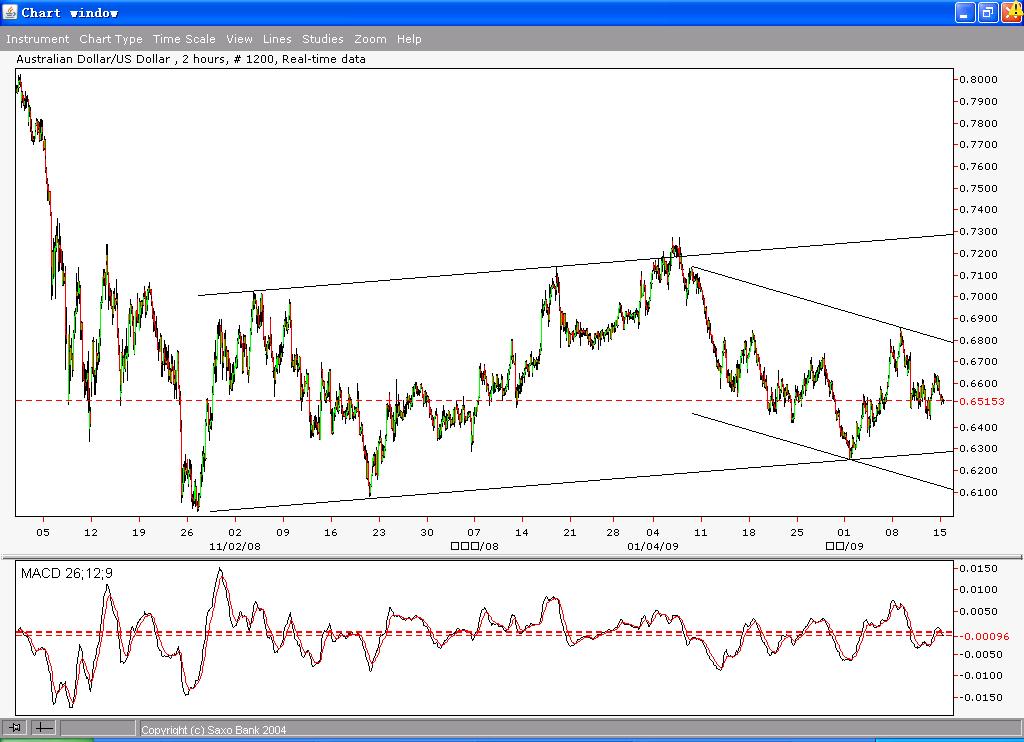Click the 0.65153 current price label

982,401
